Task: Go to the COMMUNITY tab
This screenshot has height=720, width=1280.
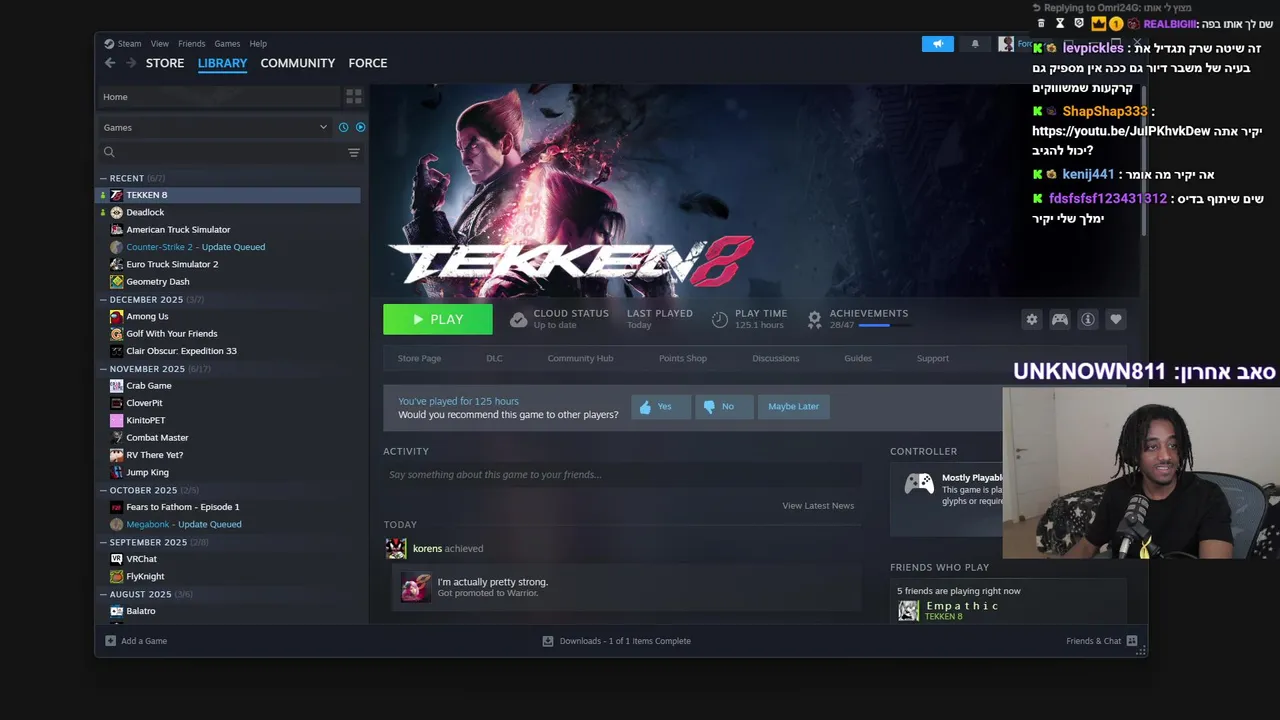Action: pyautogui.click(x=298, y=63)
